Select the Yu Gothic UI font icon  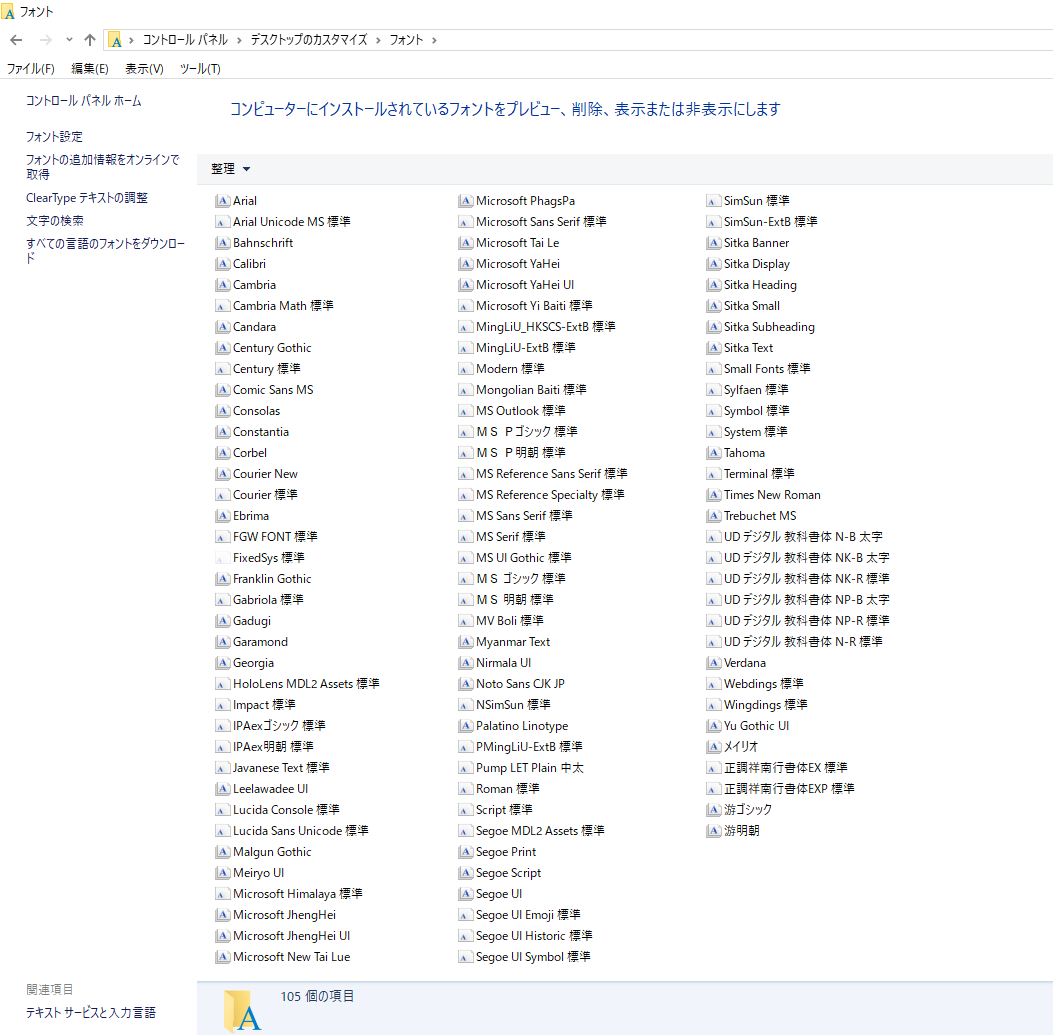[714, 725]
